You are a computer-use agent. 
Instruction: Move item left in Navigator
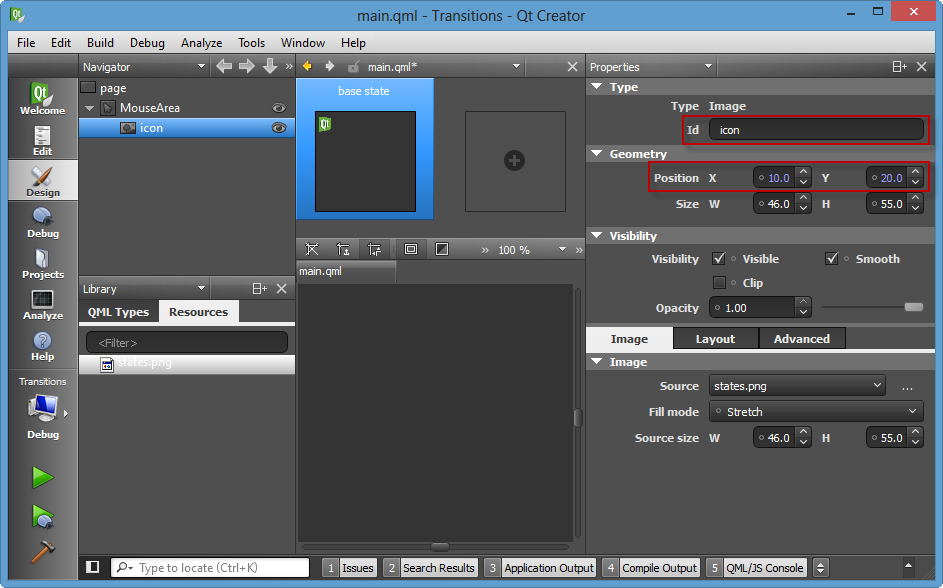coord(224,66)
